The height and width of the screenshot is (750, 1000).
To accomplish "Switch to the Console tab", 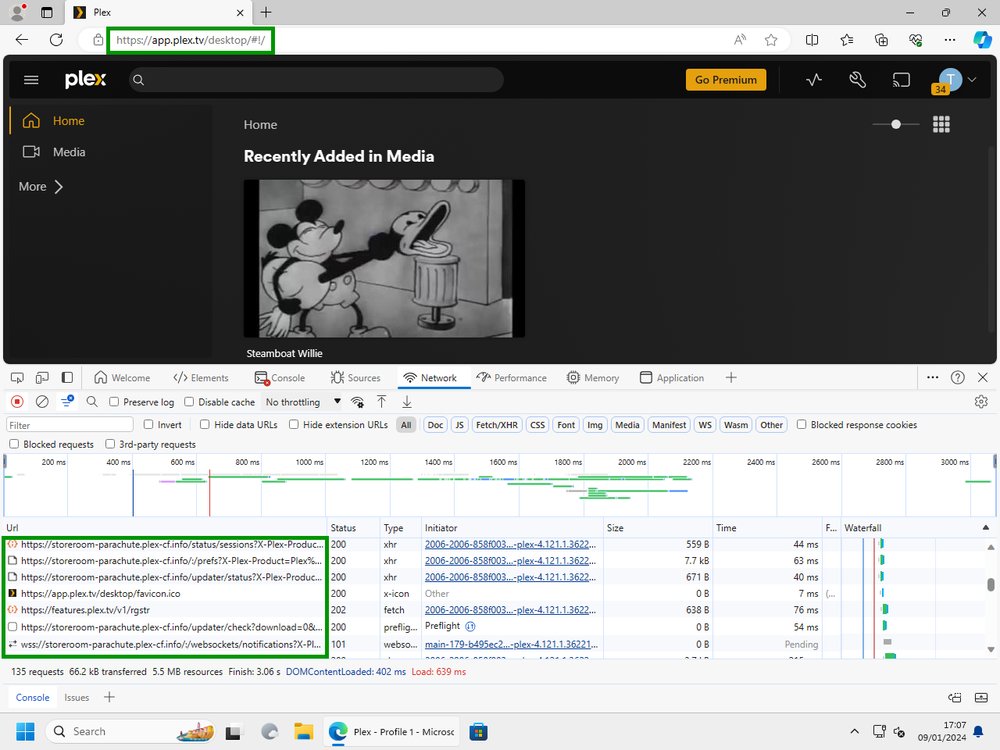I will tap(280, 378).
